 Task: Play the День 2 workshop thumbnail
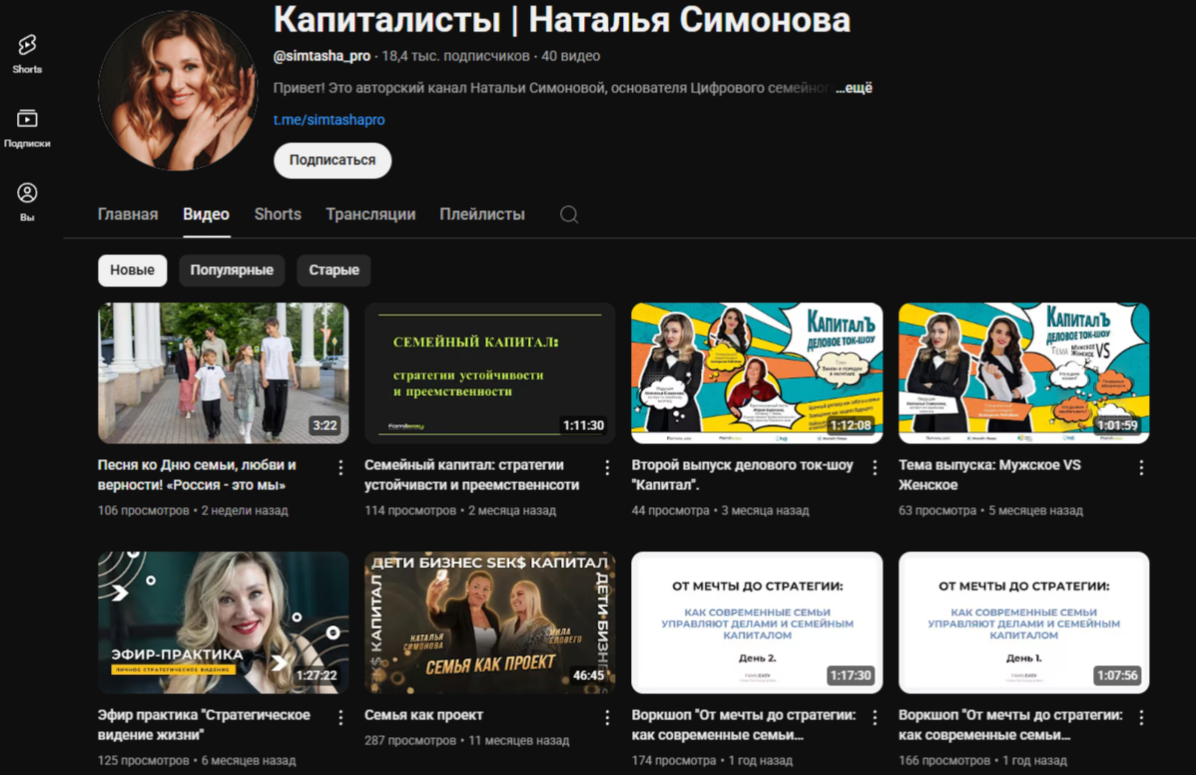pyautogui.click(x=757, y=622)
